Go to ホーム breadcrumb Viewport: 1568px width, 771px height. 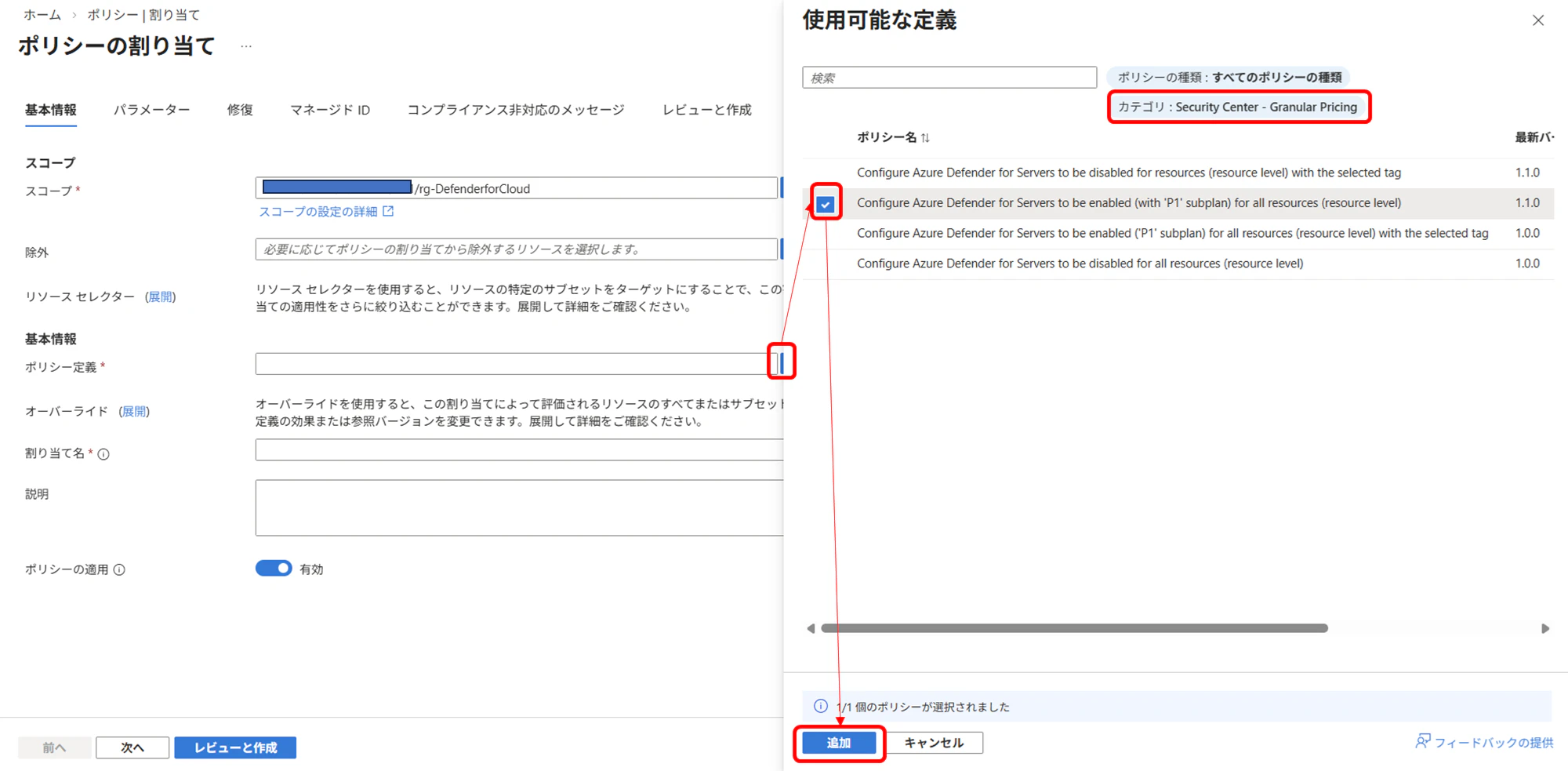pyautogui.click(x=42, y=15)
